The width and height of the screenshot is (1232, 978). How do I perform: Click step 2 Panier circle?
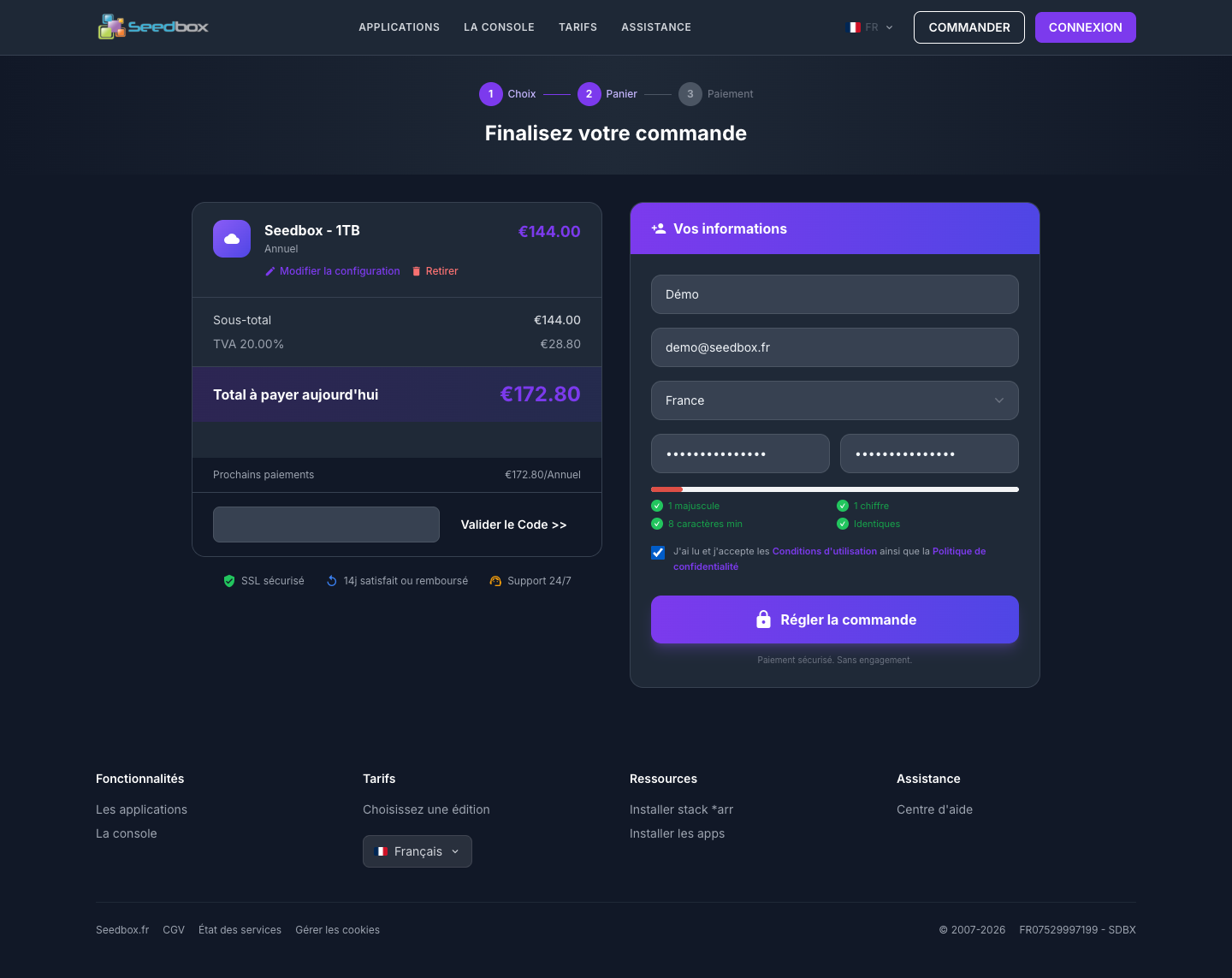(x=589, y=94)
